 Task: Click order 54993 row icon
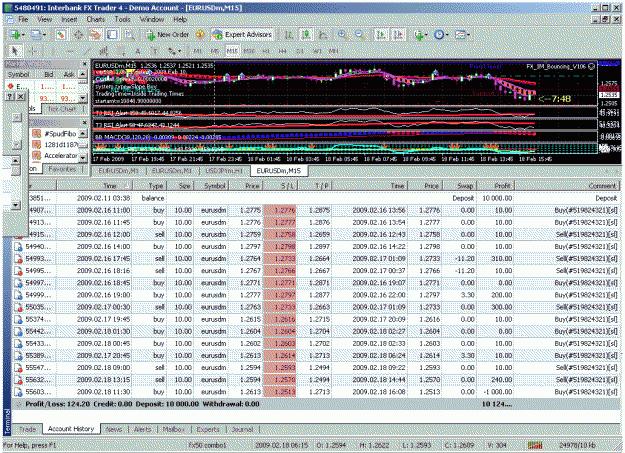(18, 259)
